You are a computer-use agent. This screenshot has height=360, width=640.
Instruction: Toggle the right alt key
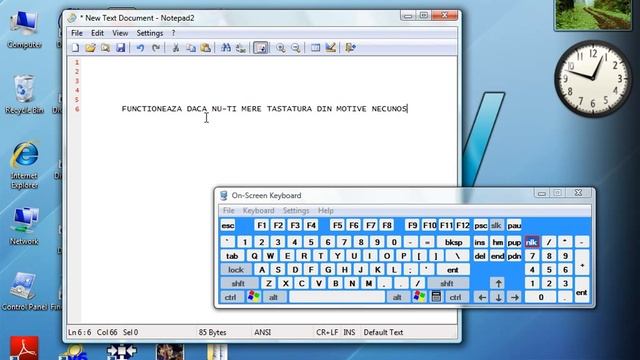point(398,297)
